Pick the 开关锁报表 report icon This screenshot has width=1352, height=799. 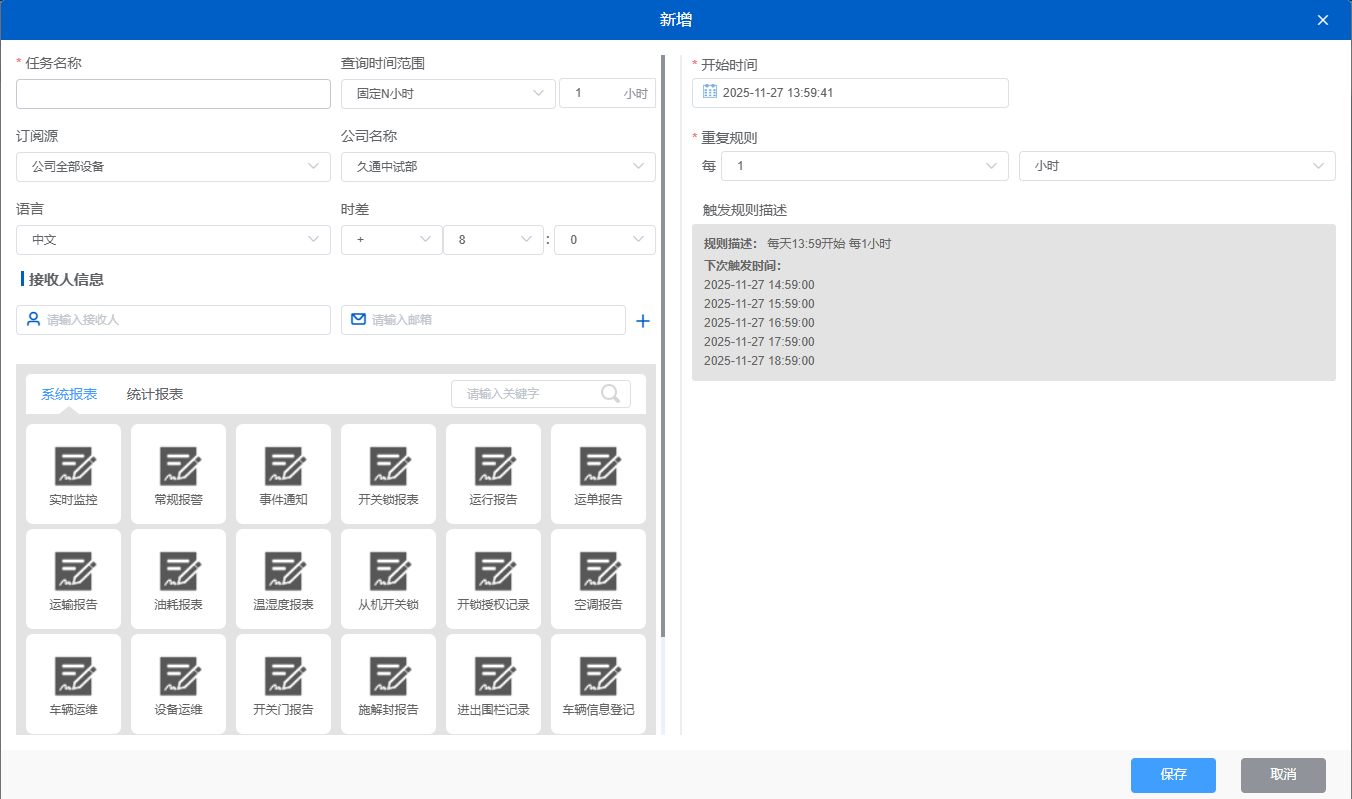(x=388, y=468)
